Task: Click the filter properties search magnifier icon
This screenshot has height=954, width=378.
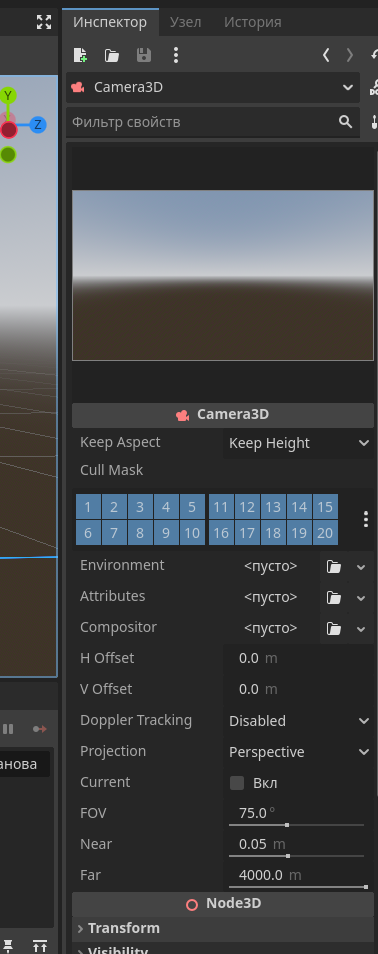Action: [346, 122]
